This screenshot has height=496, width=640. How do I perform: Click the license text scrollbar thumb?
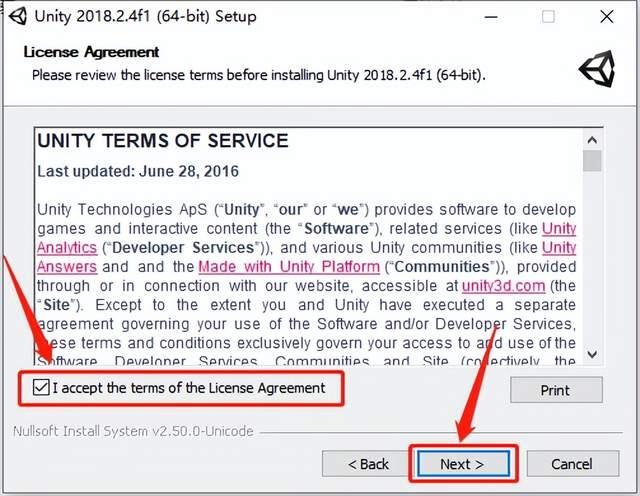(592, 161)
